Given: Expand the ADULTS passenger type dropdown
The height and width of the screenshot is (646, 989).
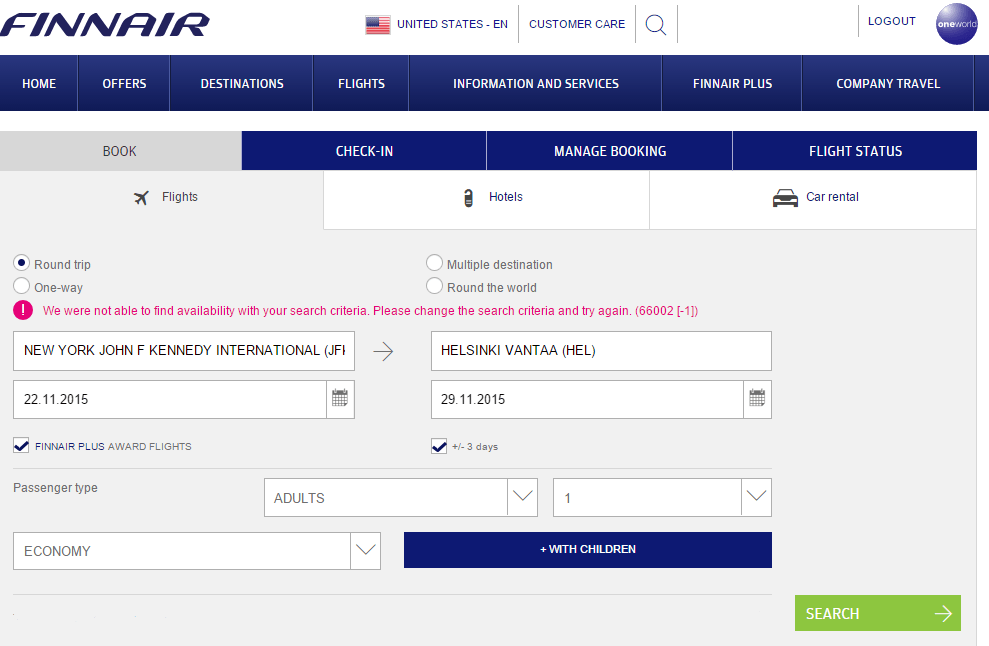Looking at the screenshot, I should tap(401, 498).
